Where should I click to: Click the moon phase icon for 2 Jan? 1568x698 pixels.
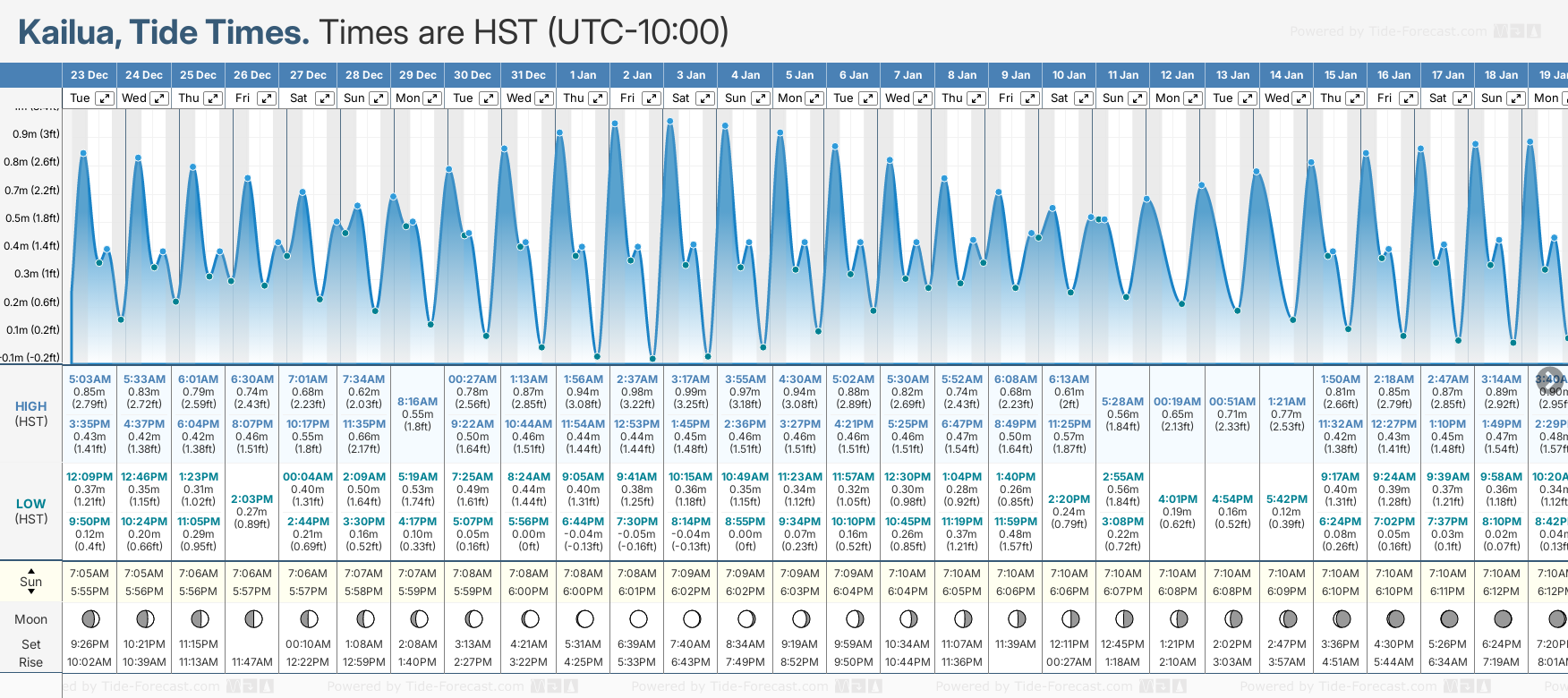(638, 618)
